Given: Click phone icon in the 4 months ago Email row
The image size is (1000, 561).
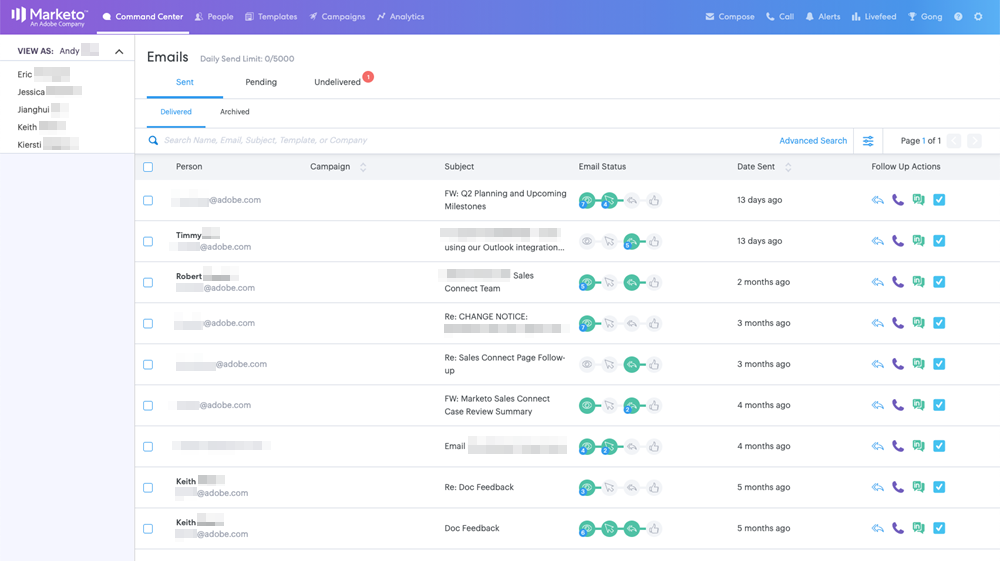Looking at the screenshot, I should coord(898,446).
